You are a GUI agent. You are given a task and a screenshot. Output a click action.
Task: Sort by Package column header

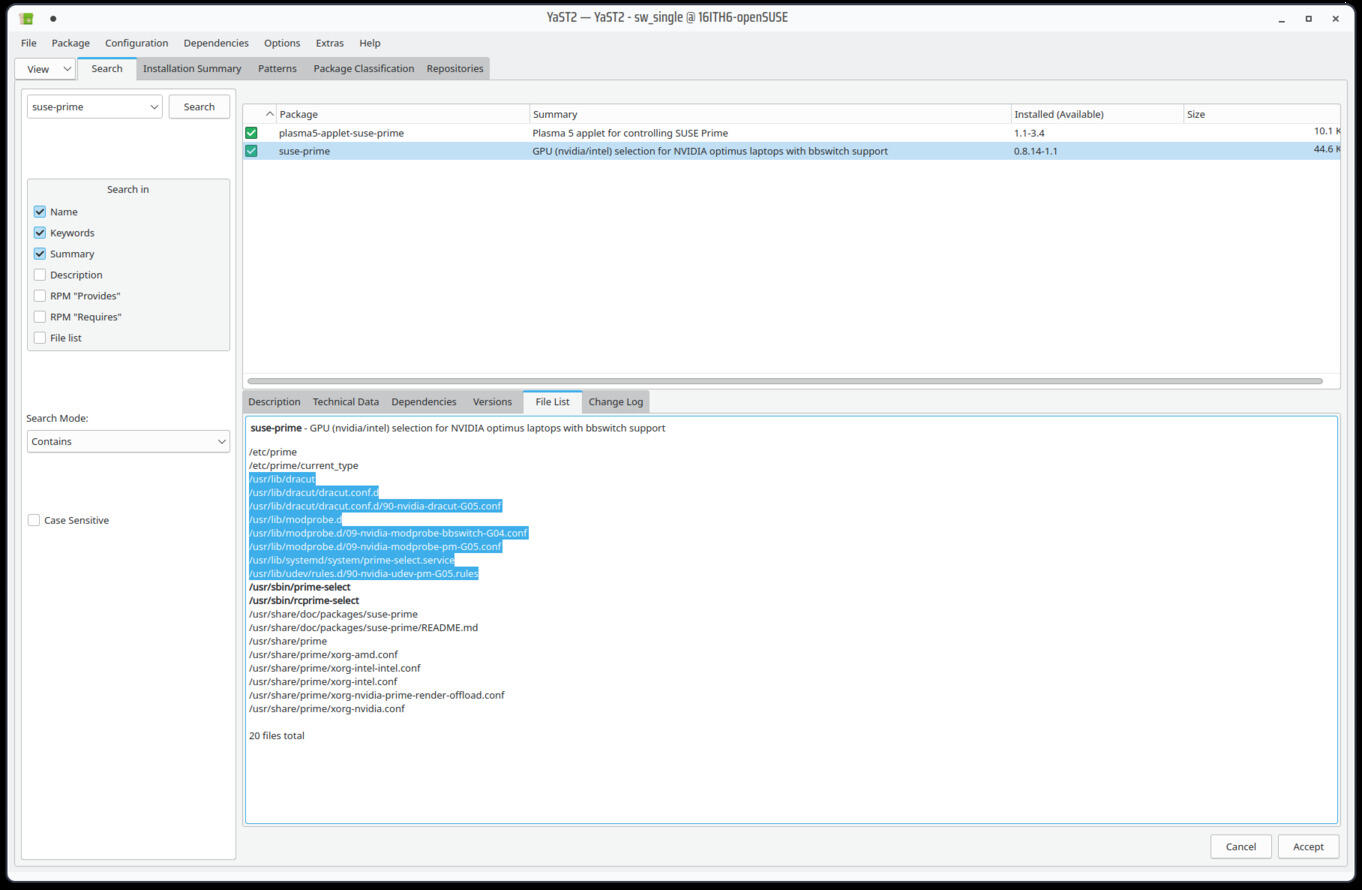pos(403,114)
